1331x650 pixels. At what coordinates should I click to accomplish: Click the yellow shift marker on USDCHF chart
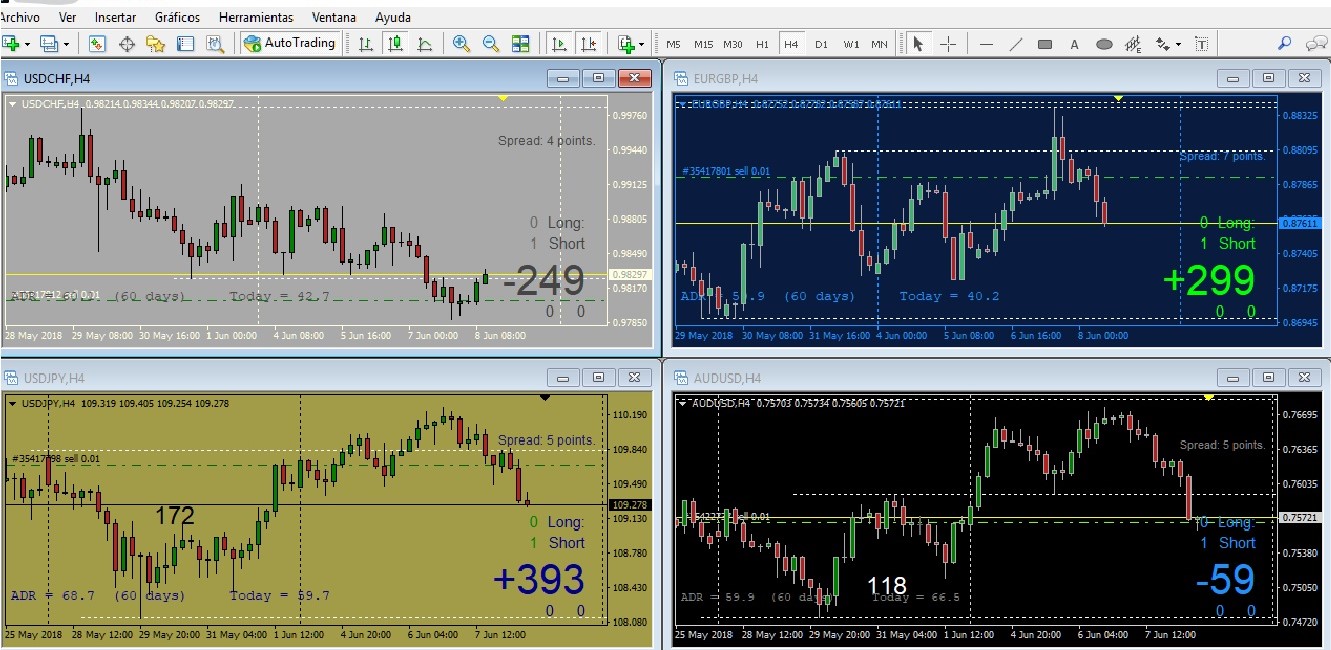[503, 98]
